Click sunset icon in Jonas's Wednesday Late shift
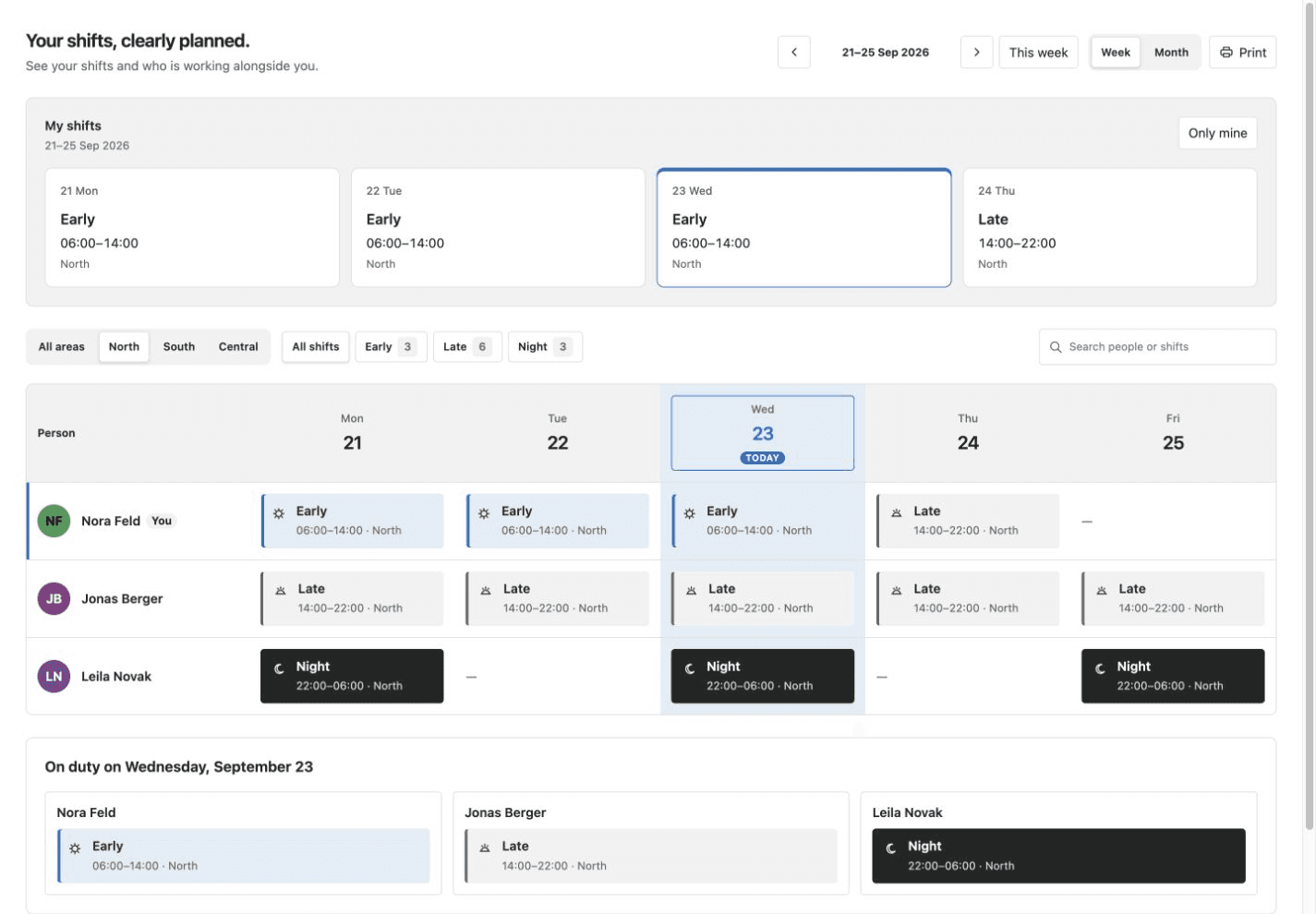This screenshot has height=914, width=1316. (691, 590)
